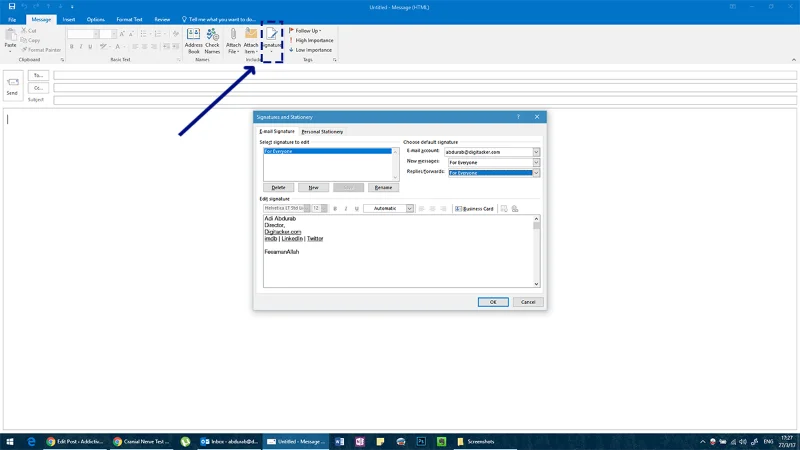Click the Rename signature button
Screen dimensions: 800x450
(383, 188)
